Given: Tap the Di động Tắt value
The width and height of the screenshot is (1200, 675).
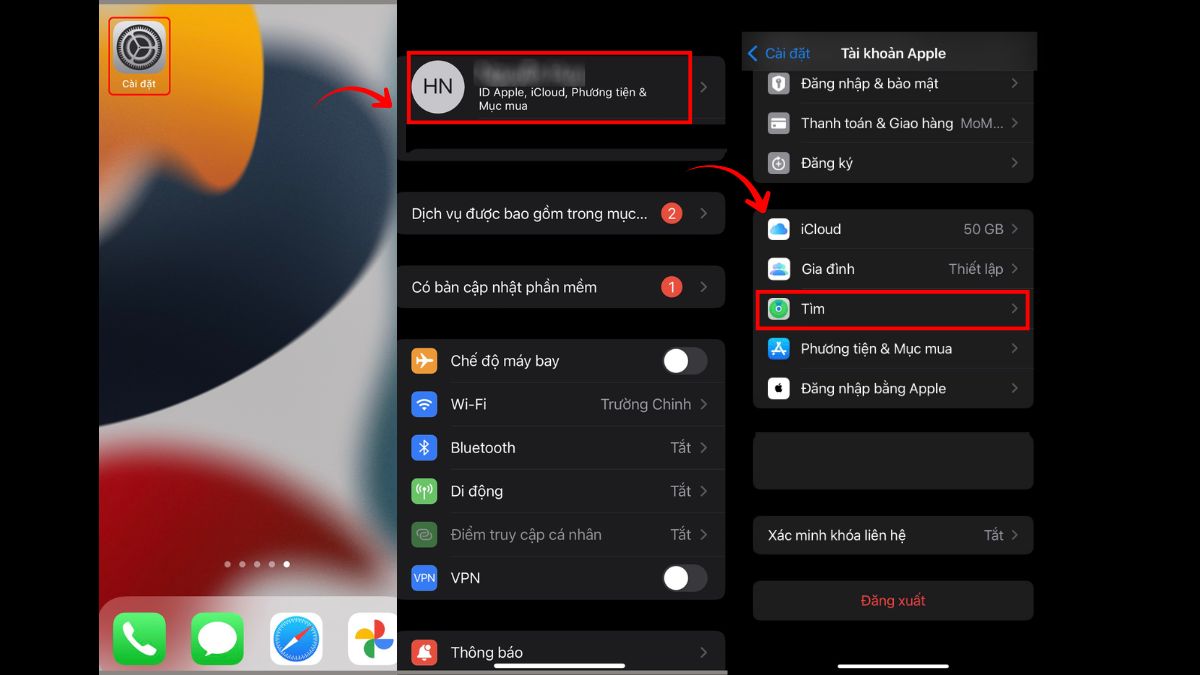Looking at the screenshot, I should tap(681, 491).
